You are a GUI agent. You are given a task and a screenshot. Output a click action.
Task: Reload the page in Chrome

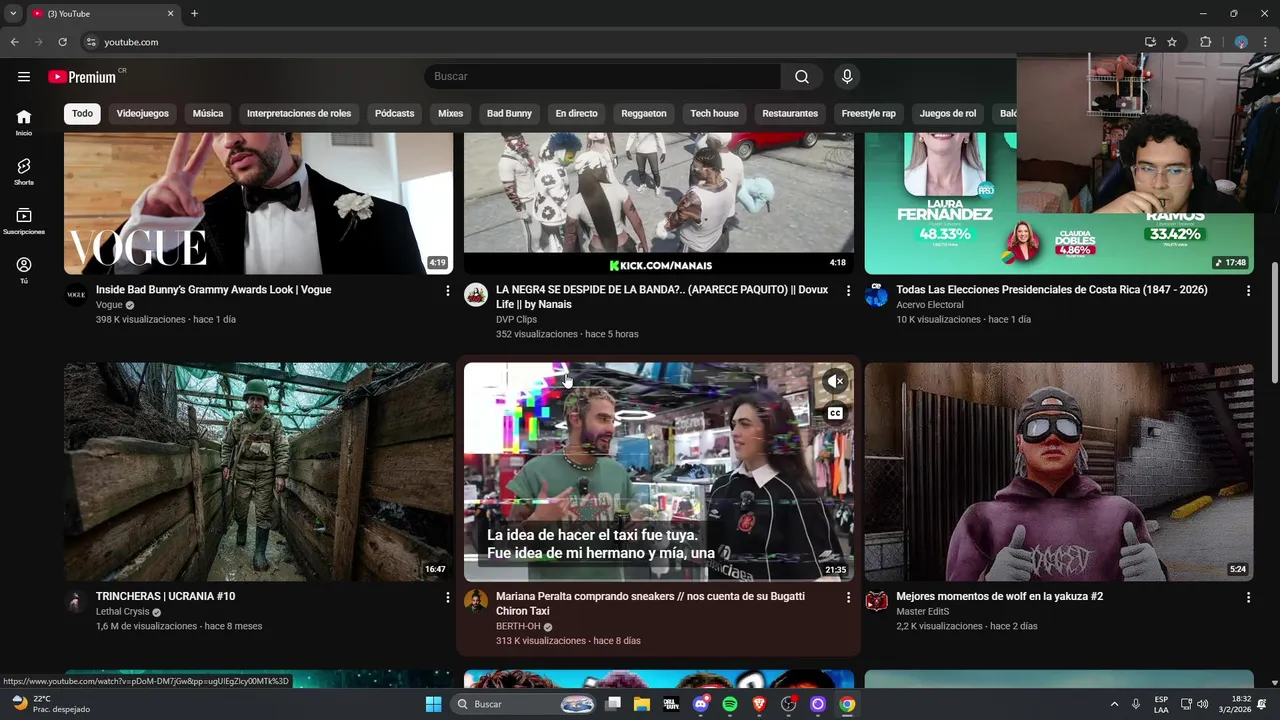(62, 42)
